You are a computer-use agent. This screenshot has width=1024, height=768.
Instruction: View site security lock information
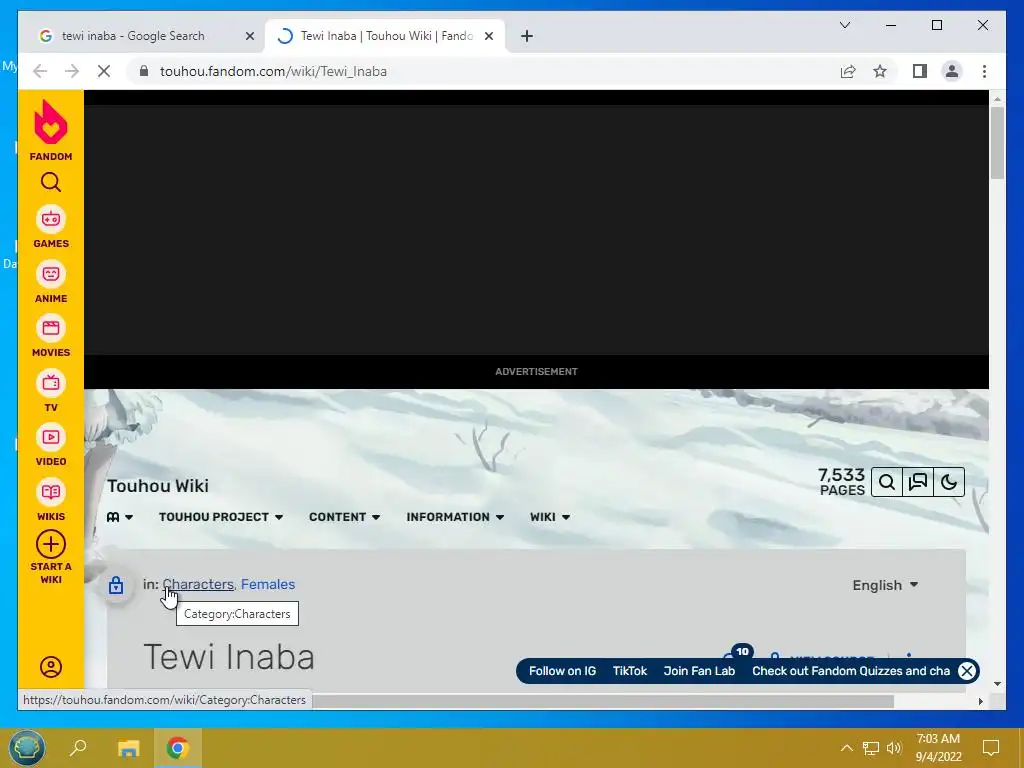(144, 71)
